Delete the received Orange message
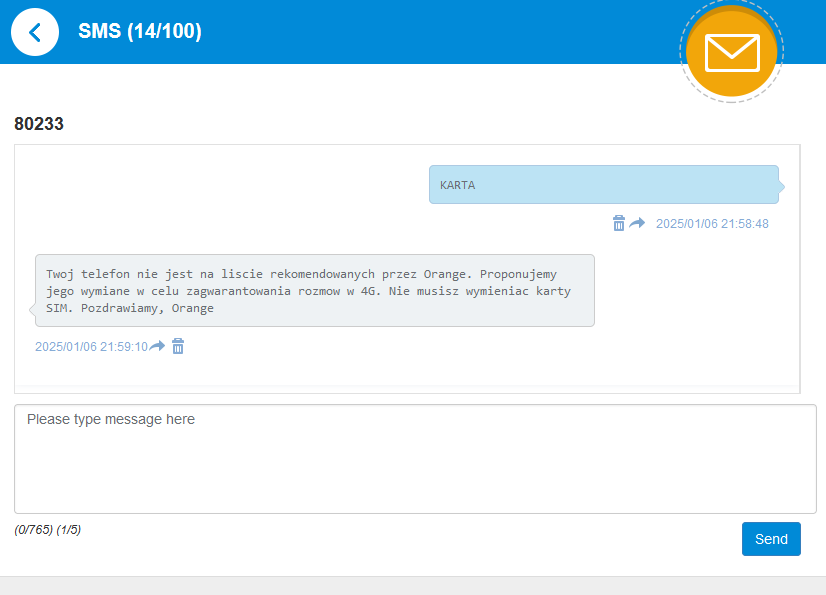Viewport: 826px width, 595px height. click(x=178, y=346)
